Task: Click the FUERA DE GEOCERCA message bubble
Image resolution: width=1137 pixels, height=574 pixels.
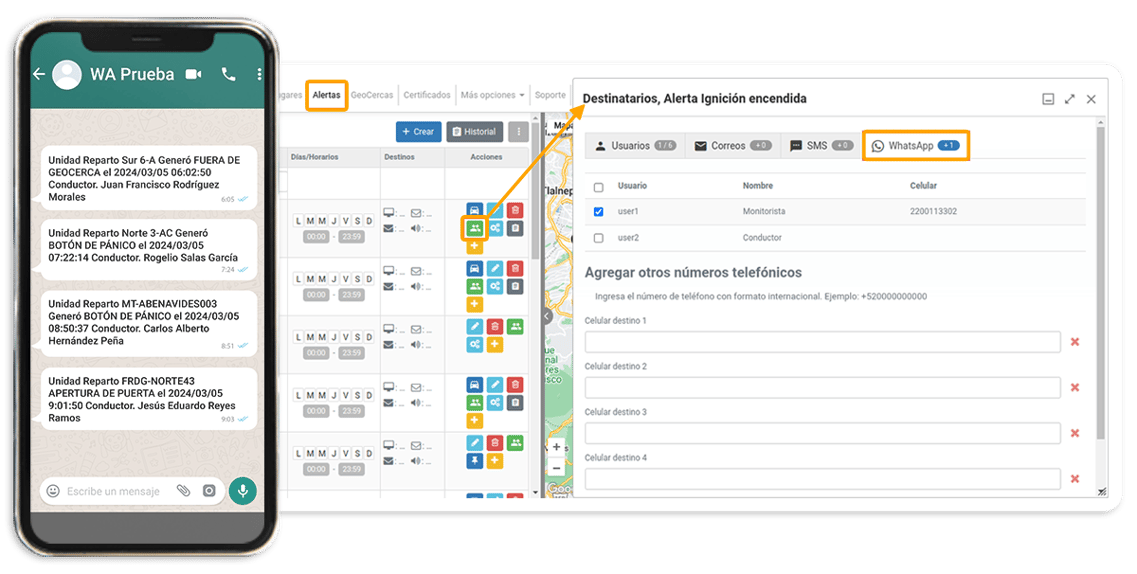Action: pyautogui.click(x=149, y=178)
